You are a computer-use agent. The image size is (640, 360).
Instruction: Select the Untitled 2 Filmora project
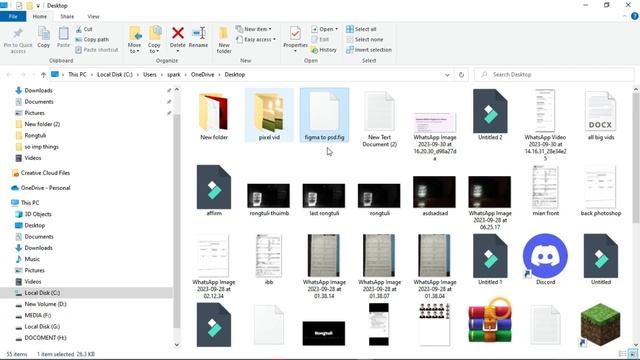point(490,114)
